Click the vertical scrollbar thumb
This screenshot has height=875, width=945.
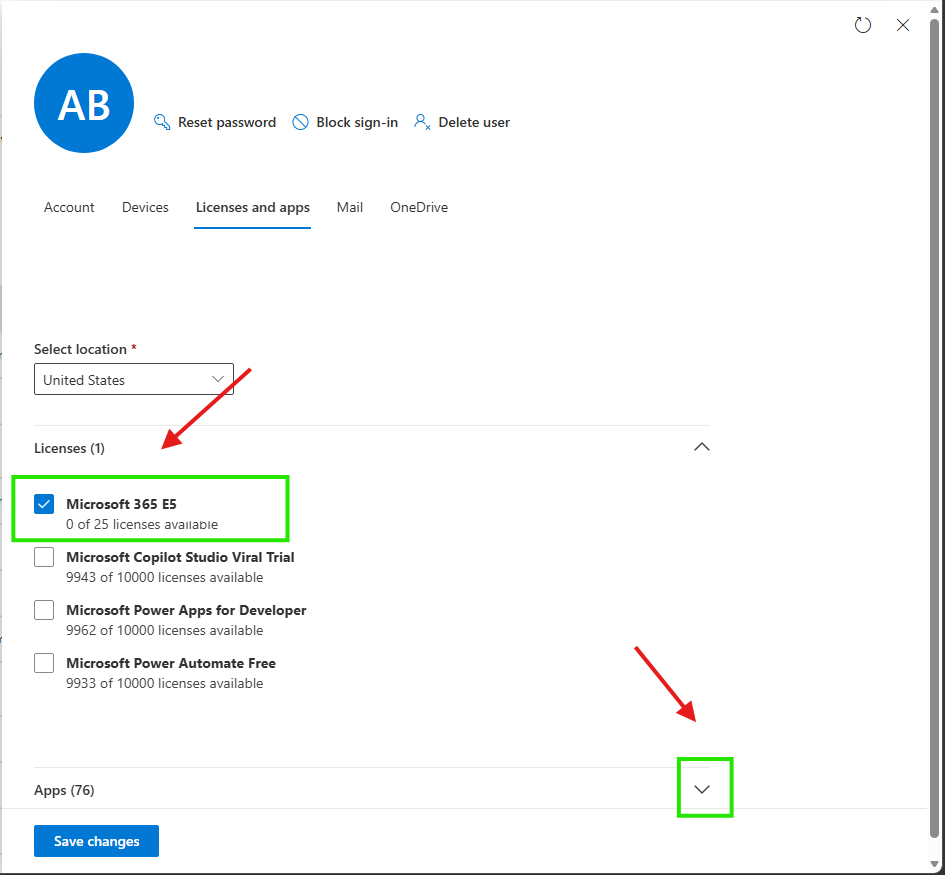pyautogui.click(x=934, y=428)
